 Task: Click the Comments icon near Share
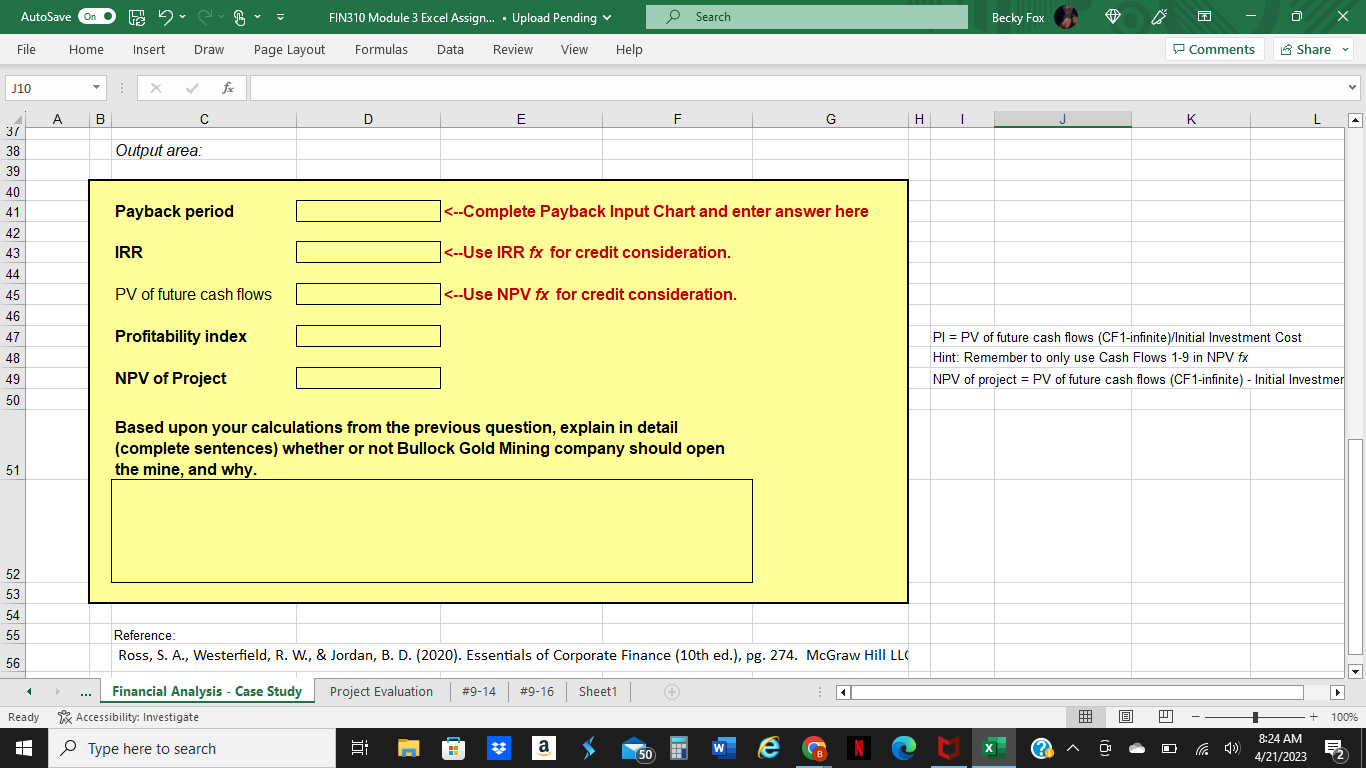pyautogui.click(x=1181, y=49)
